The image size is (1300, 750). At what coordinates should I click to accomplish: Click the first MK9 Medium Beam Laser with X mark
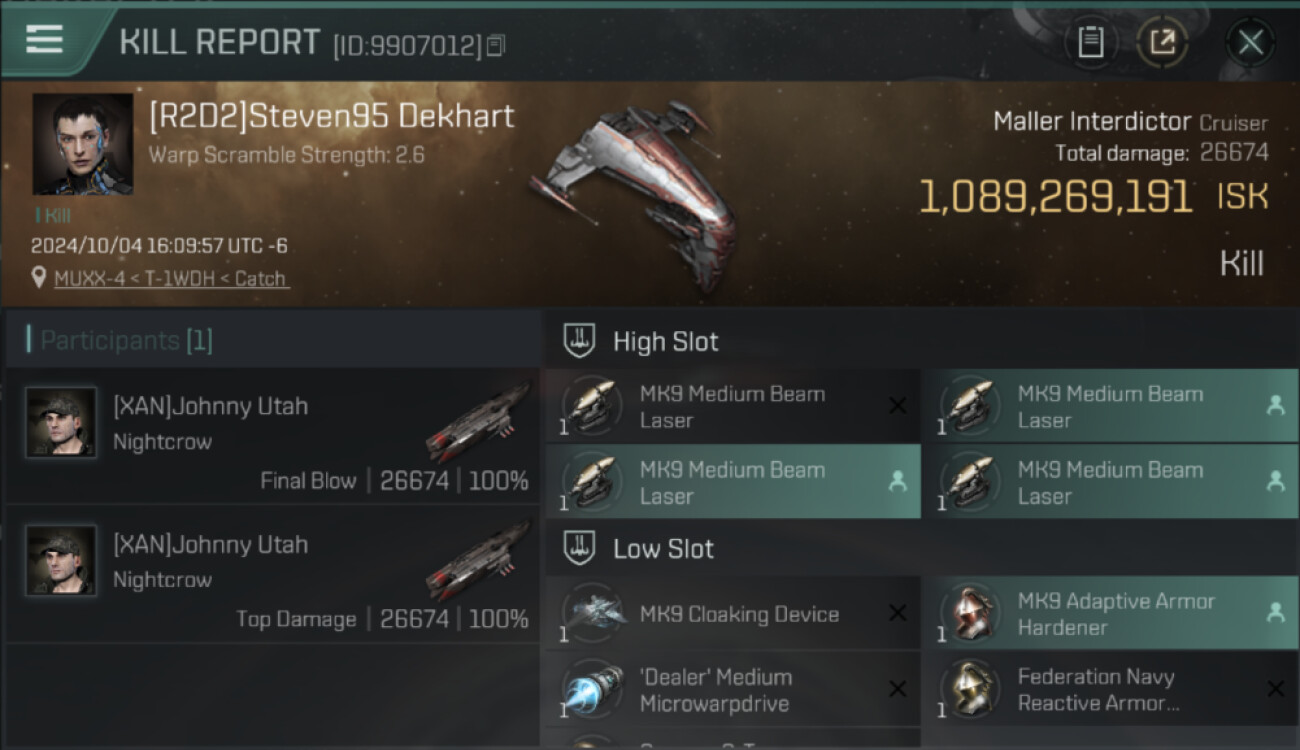pyautogui.click(x=732, y=406)
